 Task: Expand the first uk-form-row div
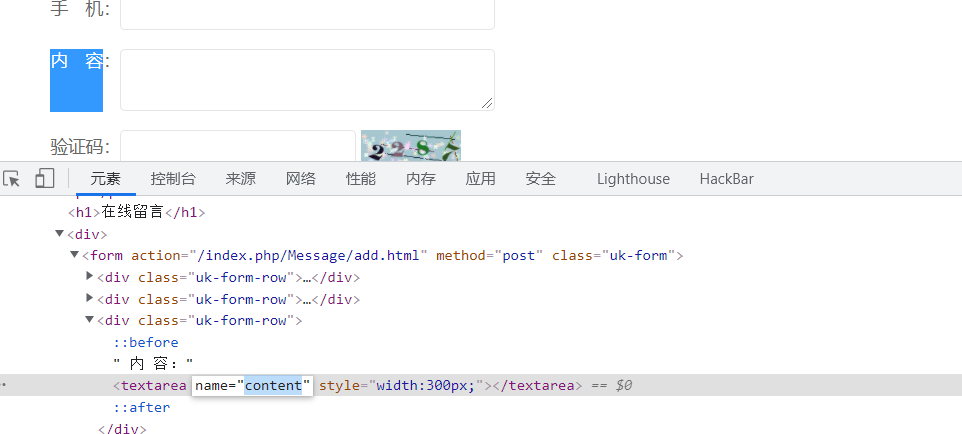pos(90,276)
